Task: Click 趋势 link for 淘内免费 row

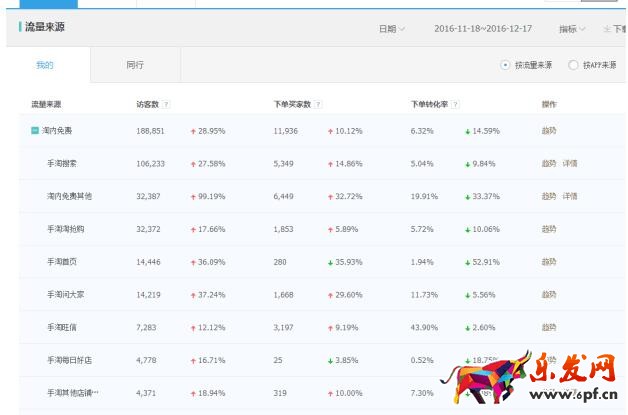Action: click(x=549, y=131)
